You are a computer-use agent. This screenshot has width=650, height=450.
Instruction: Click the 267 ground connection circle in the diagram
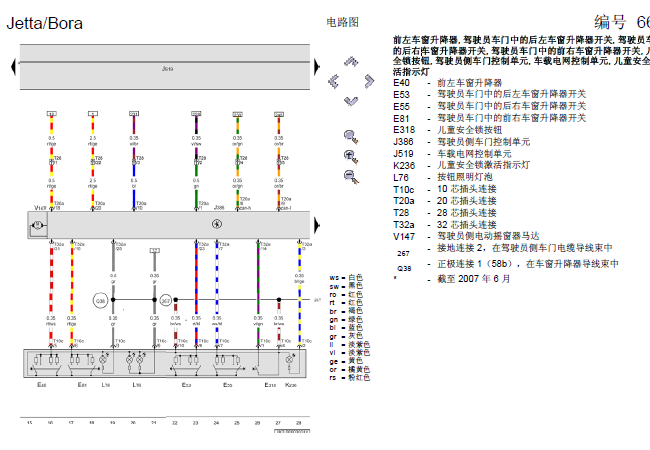[165, 301]
